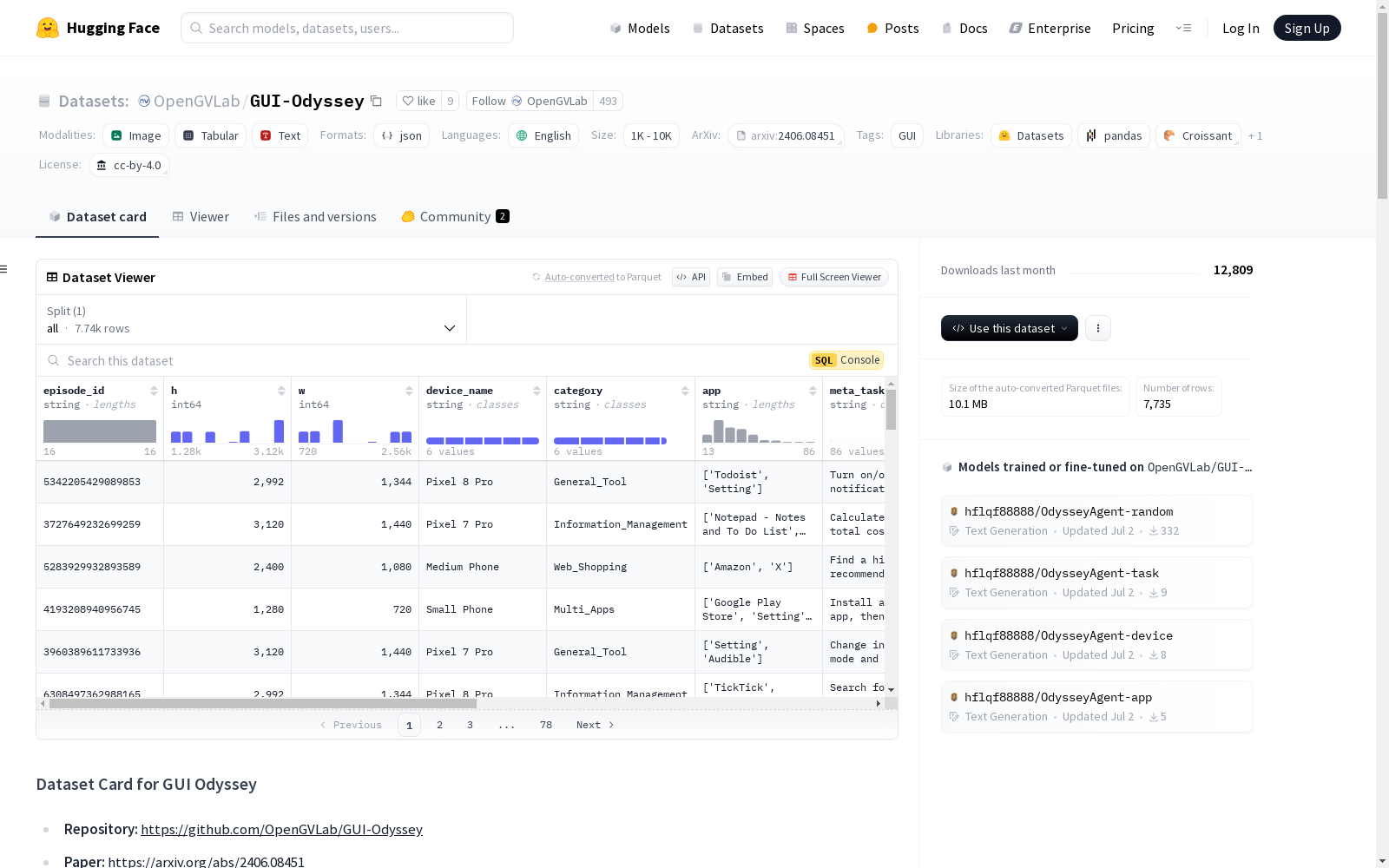This screenshot has height=868, width=1389.
Task: Select the Croissant library tag
Action: (x=1198, y=135)
